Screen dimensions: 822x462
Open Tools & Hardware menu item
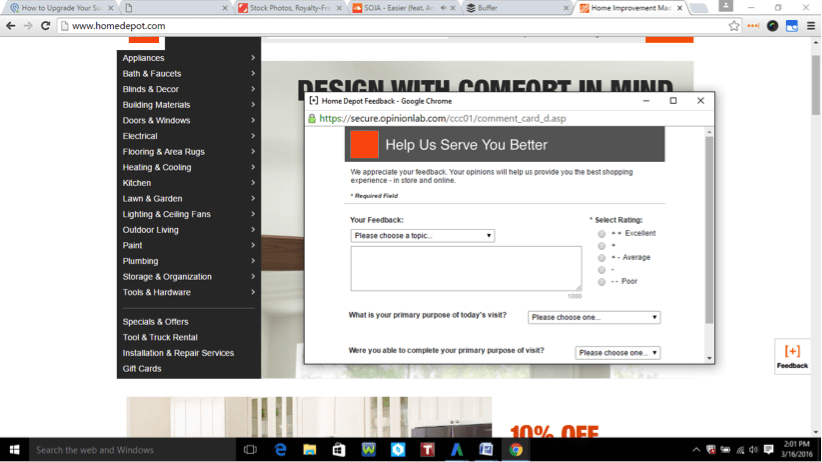189,293
